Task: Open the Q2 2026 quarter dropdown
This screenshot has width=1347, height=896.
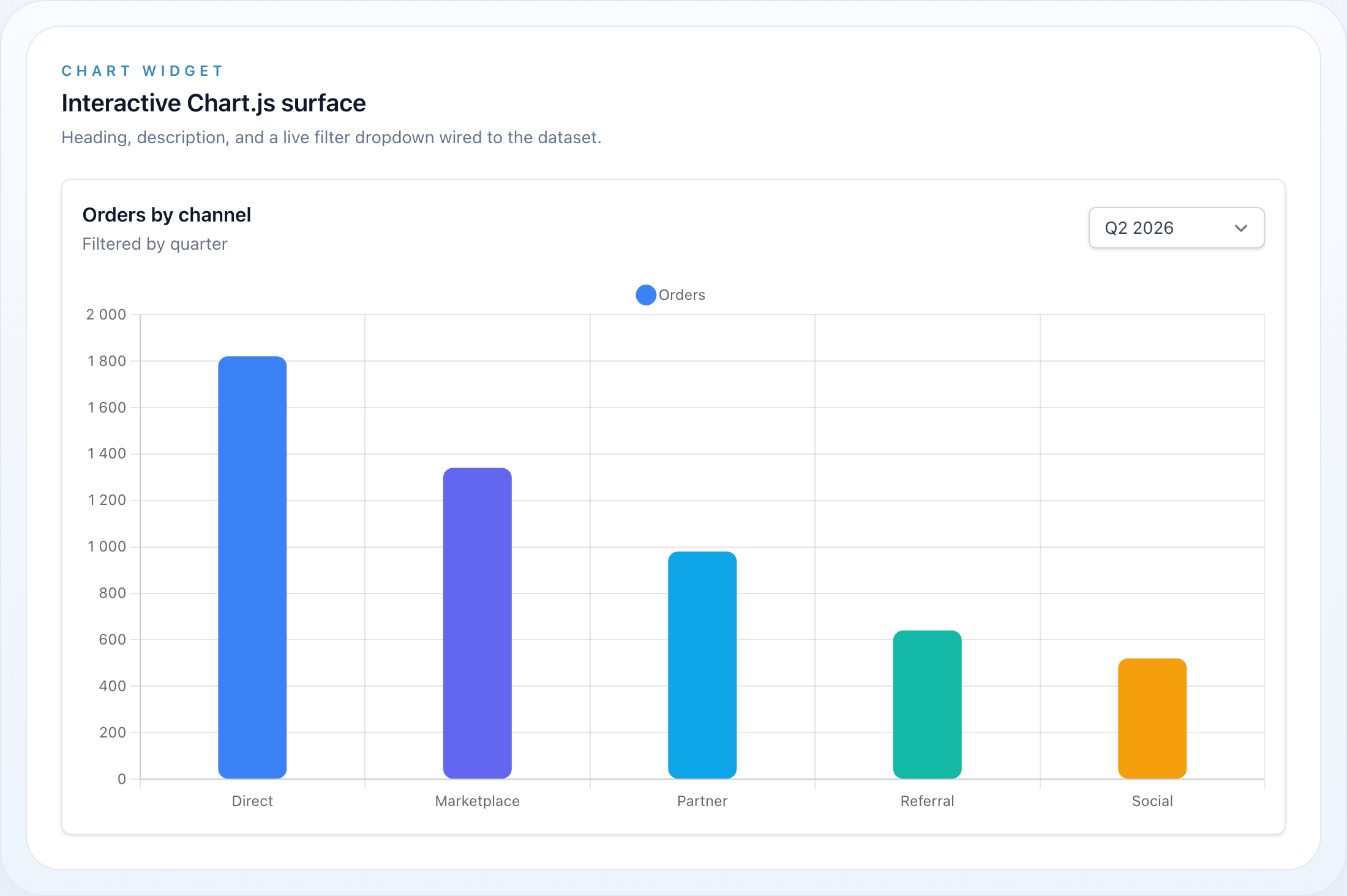Action: coord(1176,228)
